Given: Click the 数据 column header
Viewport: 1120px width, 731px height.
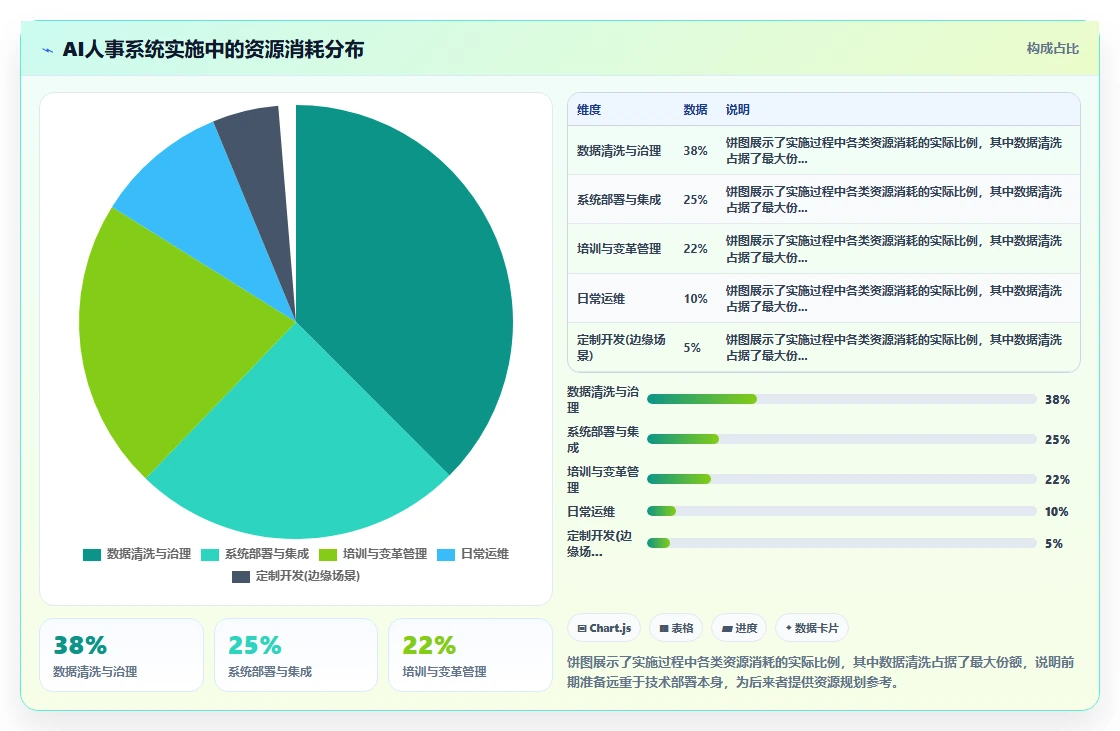Looking at the screenshot, I should [x=695, y=109].
